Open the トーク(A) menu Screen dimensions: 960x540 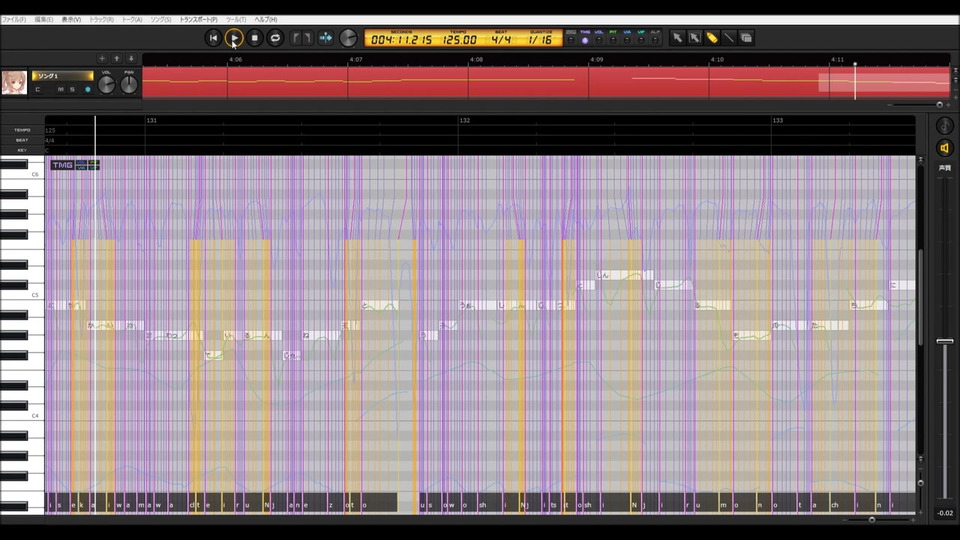[x=132, y=20]
